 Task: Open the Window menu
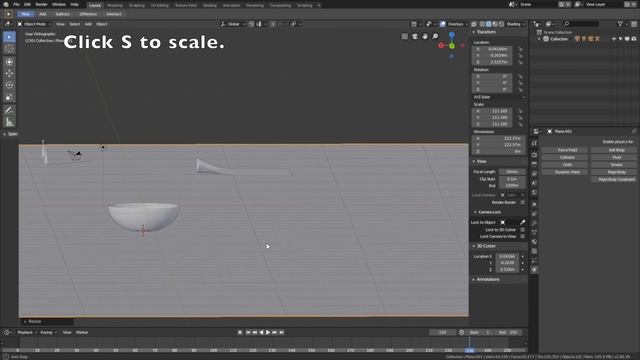tap(59, 4)
